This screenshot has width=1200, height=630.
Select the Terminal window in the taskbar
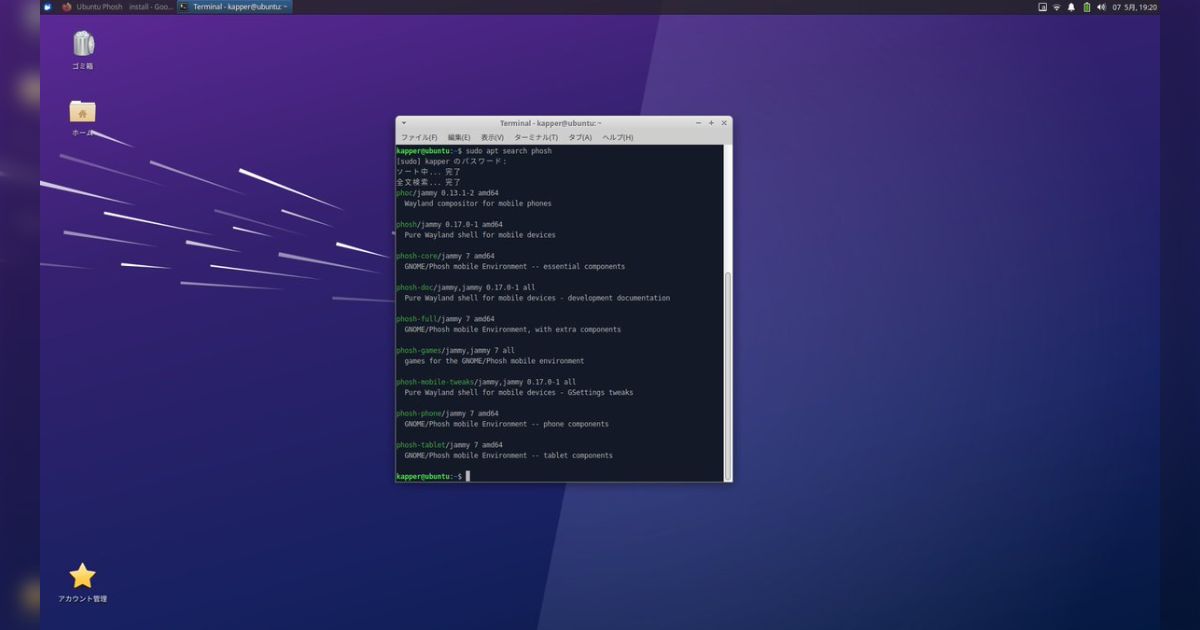pyautogui.click(x=235, y=6)
